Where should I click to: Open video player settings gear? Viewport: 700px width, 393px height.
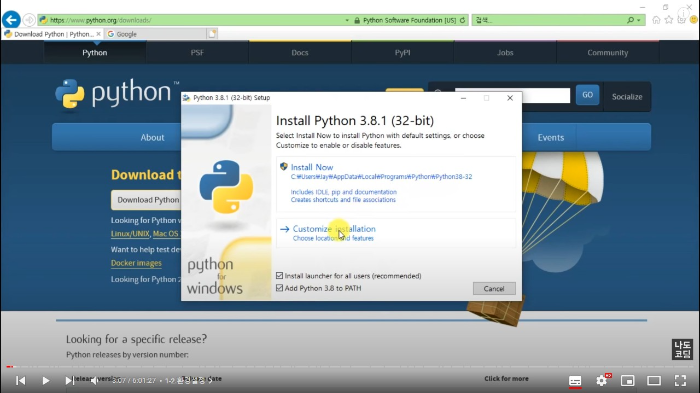coord(602,380)
